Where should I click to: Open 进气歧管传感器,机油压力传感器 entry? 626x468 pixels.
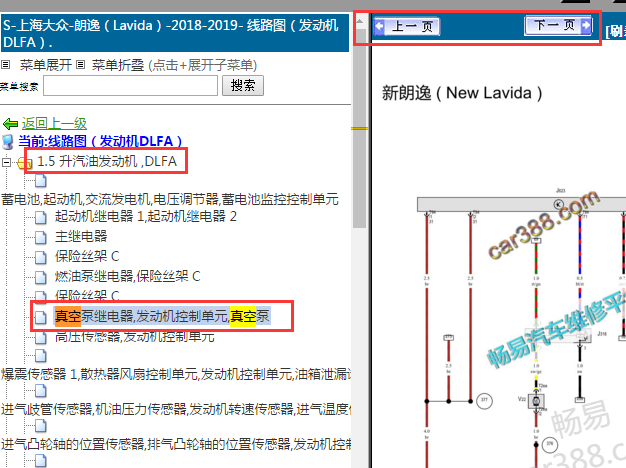point(176,409)
